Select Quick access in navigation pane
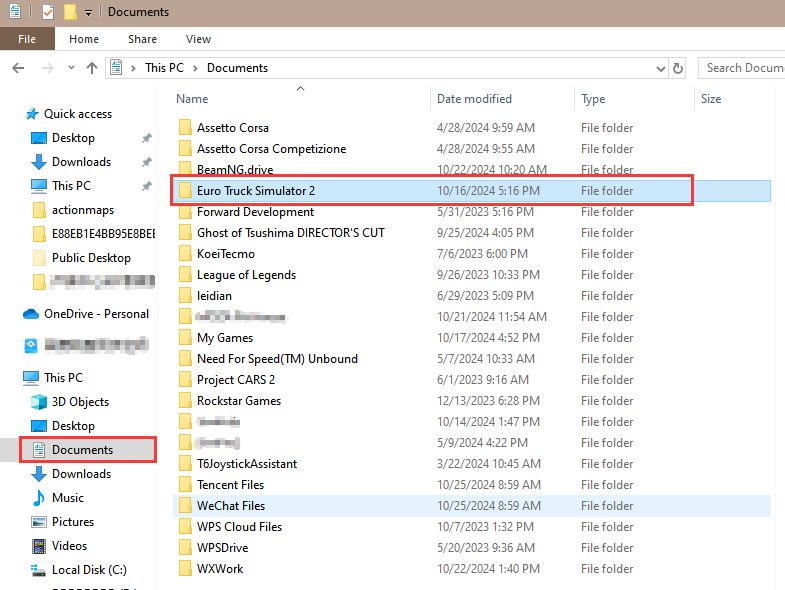The height and width of the screenshot is (590, 785). pos(78,114)
